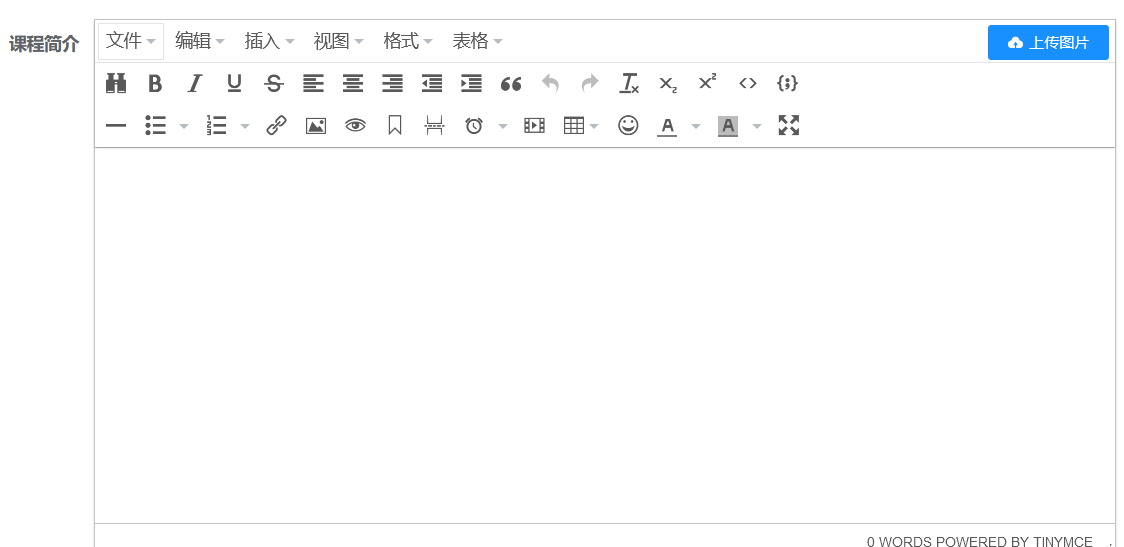The height and width of the screenshot is (547, 1124).
Task: Apply a numbered list
Action: coord(216,126)
